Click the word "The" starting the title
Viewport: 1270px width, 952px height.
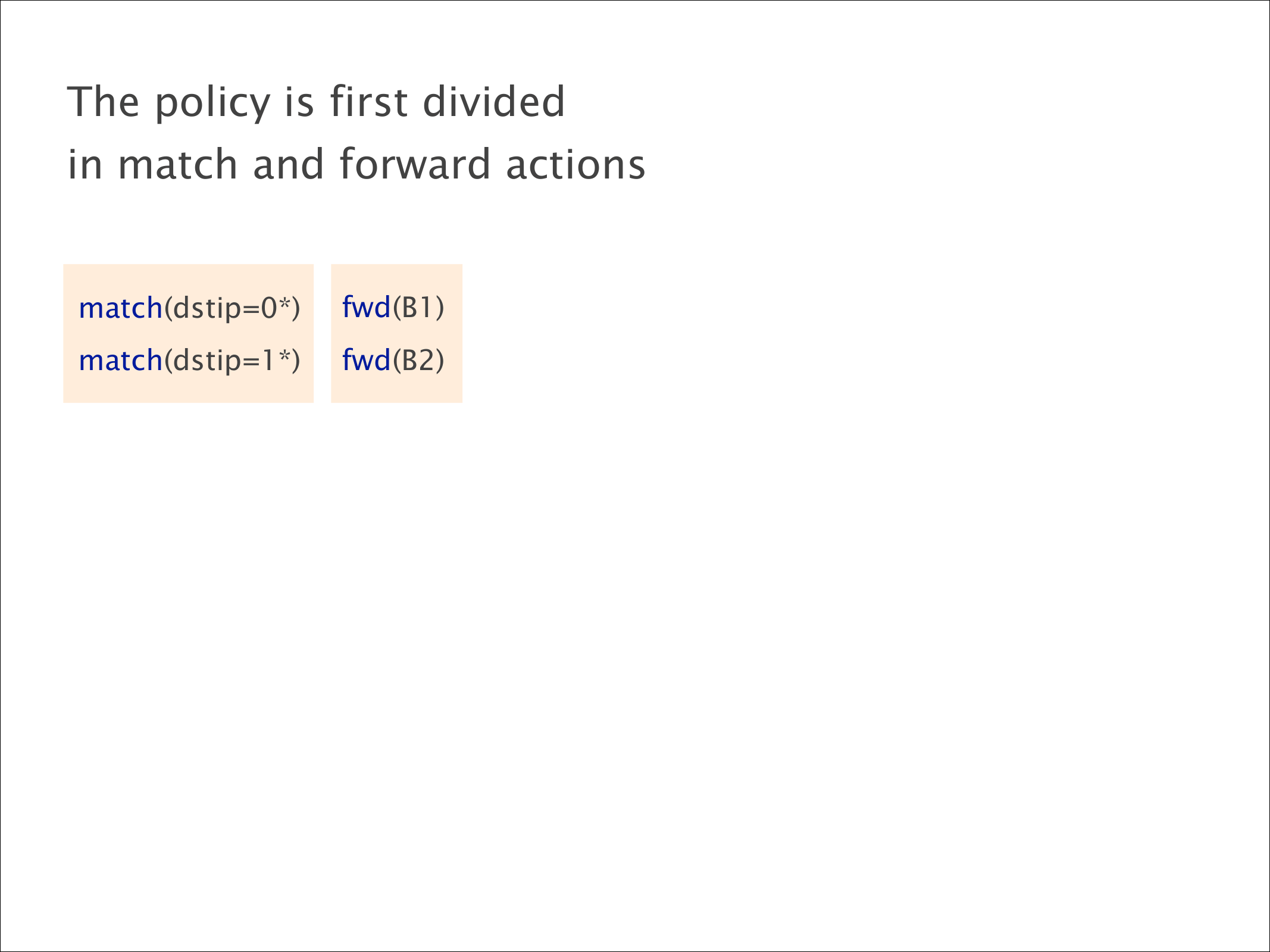103,102
